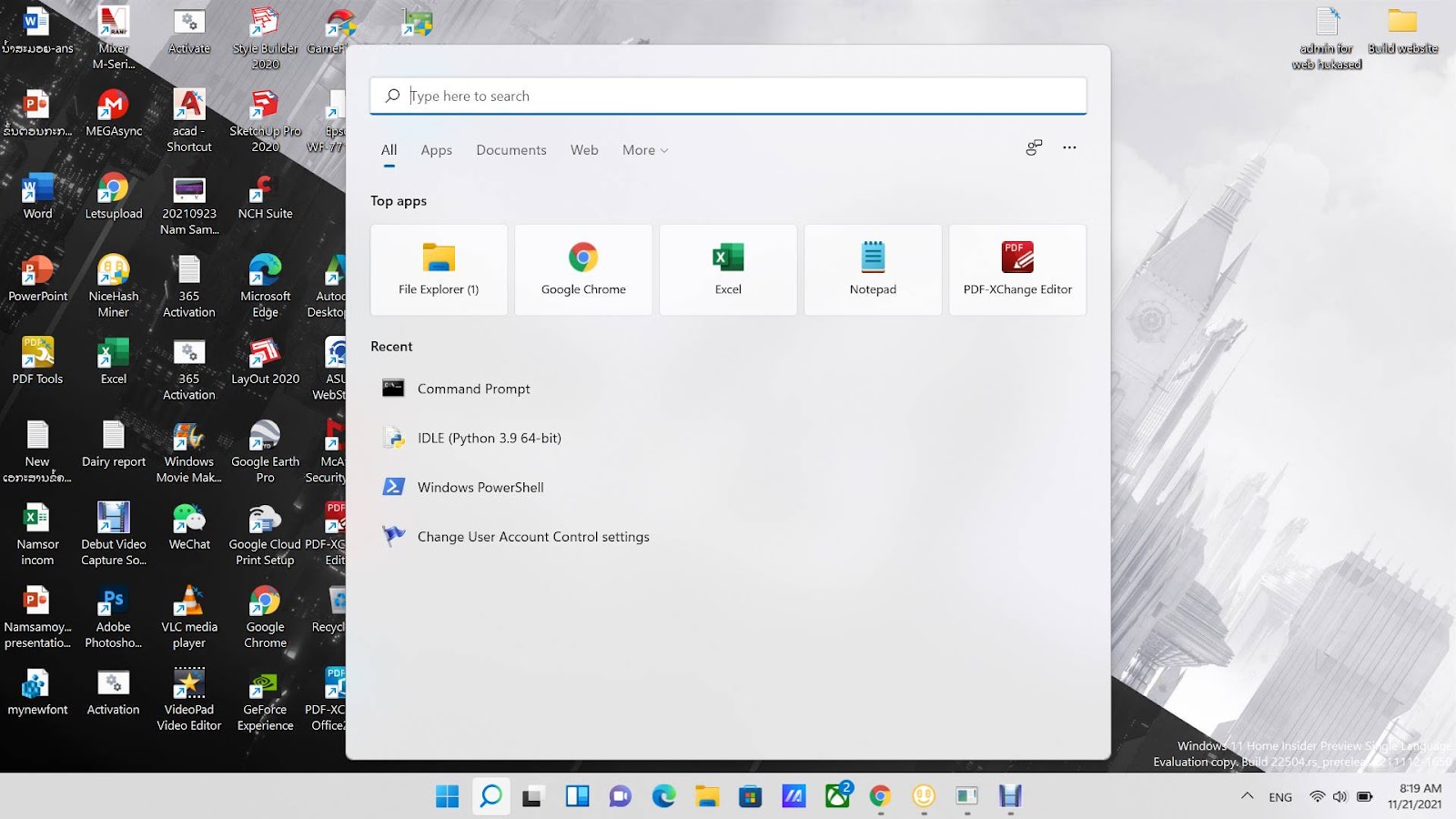Screen dimensions: 1456x819
Task: Open Teams Chat on the taskbar
Action: click(621, 796)
